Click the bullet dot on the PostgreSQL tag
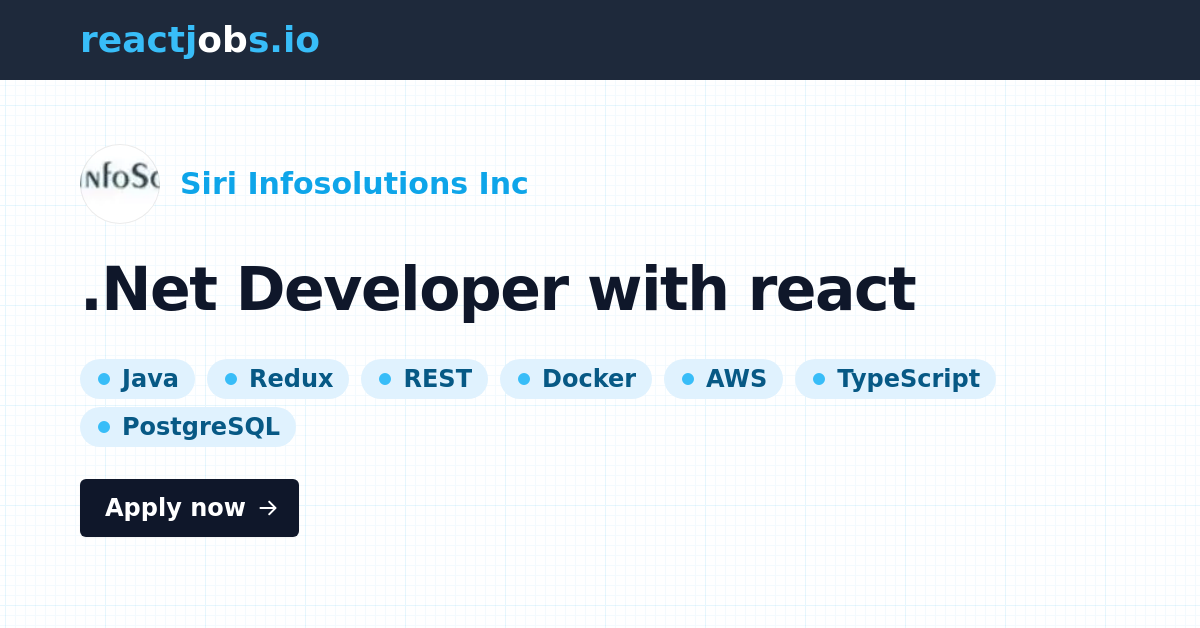The width and height of the screenshot is (1200, 628). tap(104, 427)
